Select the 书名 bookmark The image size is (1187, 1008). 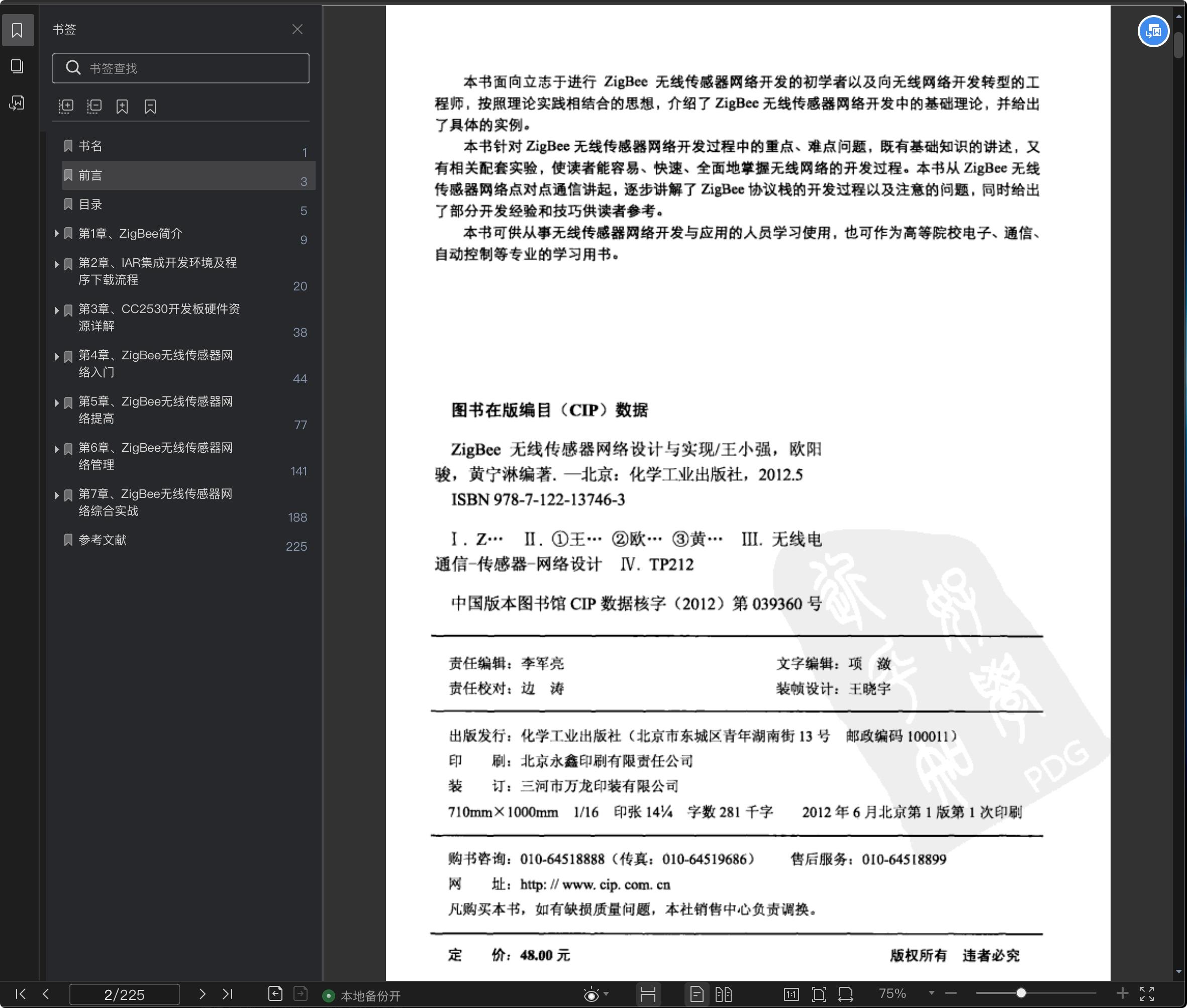(188, 146)
